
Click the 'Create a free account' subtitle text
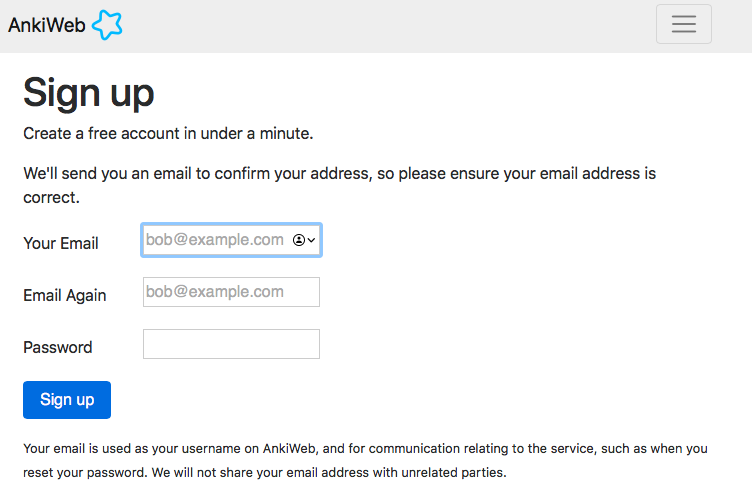click(168, 133)
